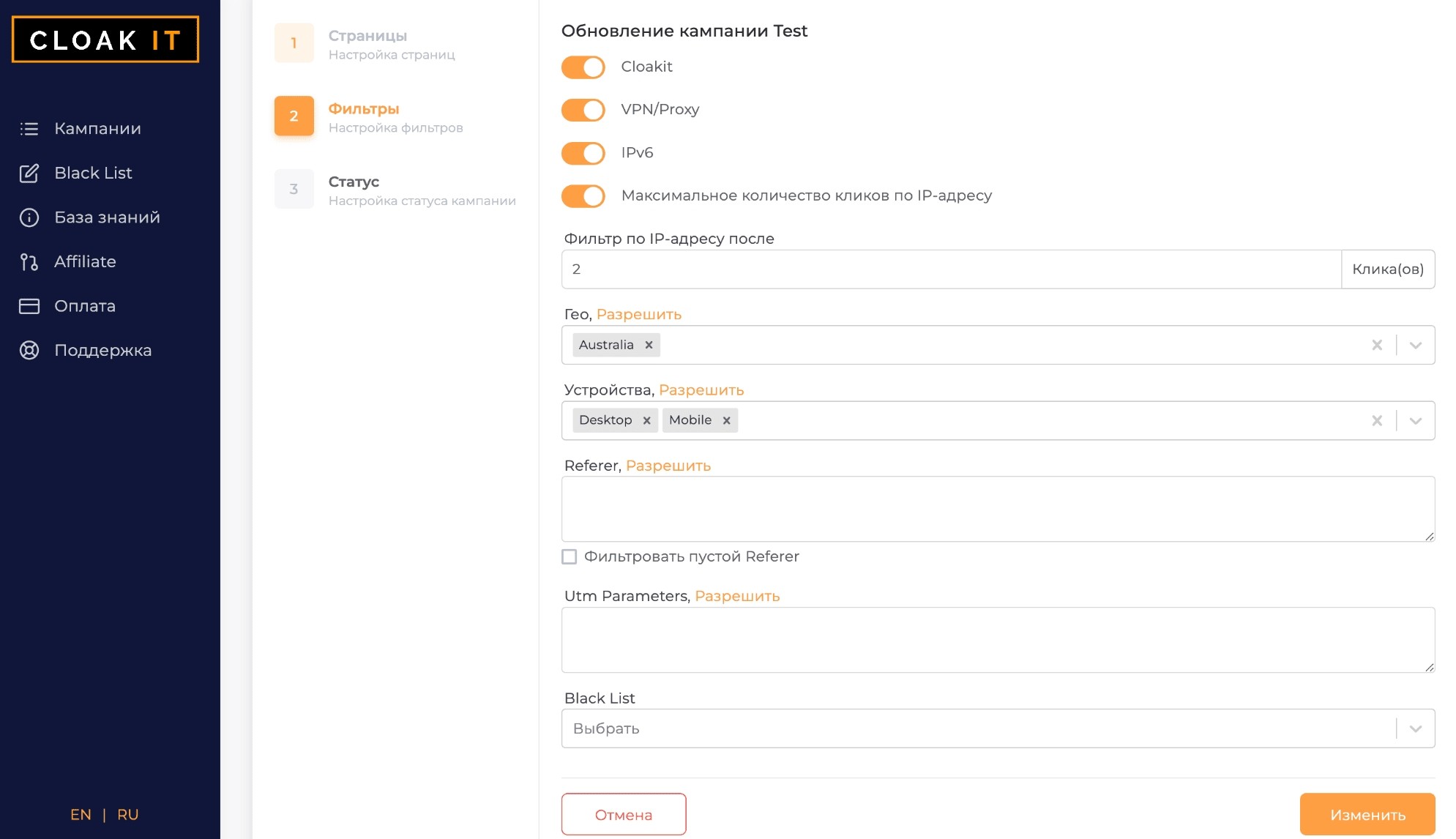The height and width of the screenshot is (839, 1456).
Task: Toggle Referer Разрешить mode link
Action: [x=668, y=466]
